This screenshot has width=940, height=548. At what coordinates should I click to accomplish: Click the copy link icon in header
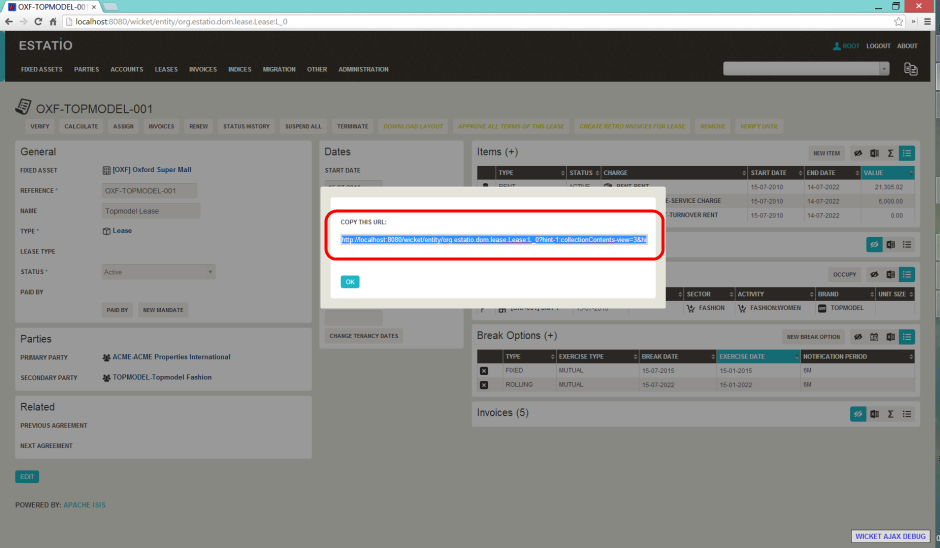(910, 69)
